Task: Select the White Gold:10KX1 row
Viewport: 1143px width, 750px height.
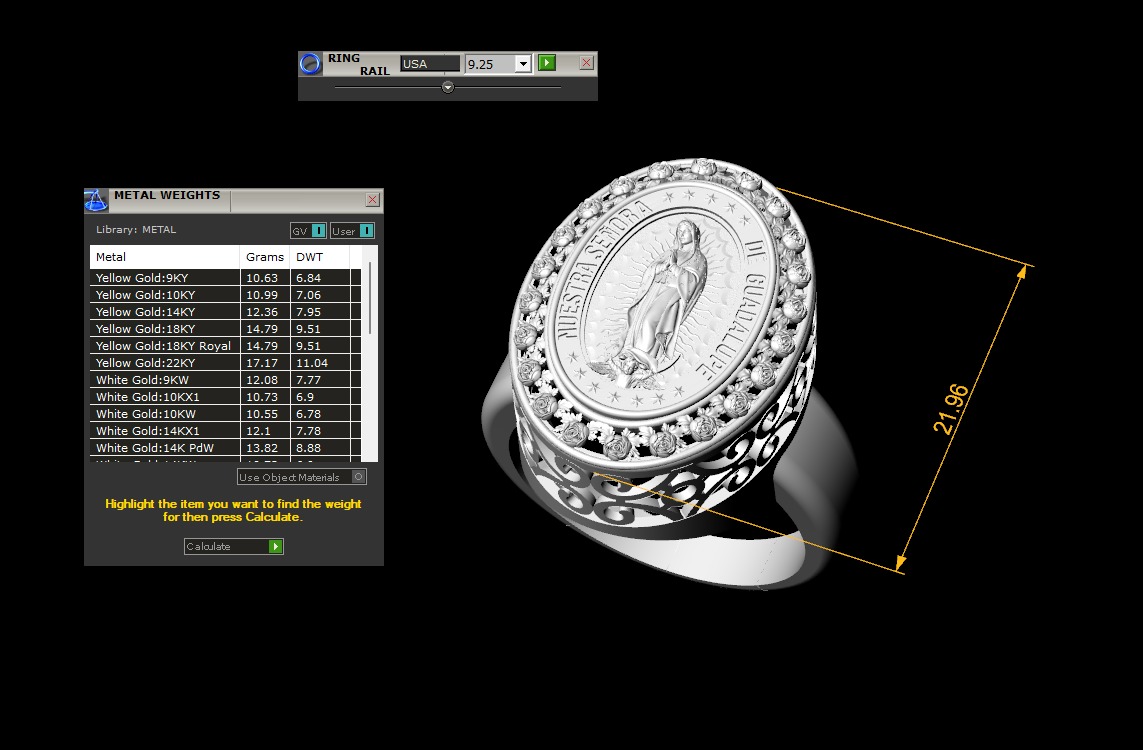Action: click(225, 397)
